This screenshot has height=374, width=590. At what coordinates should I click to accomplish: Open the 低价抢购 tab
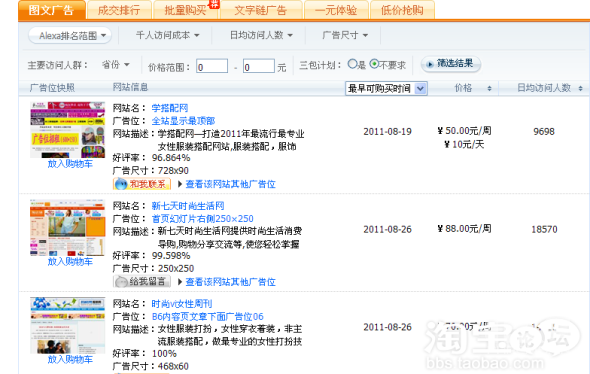coord(402,10)
